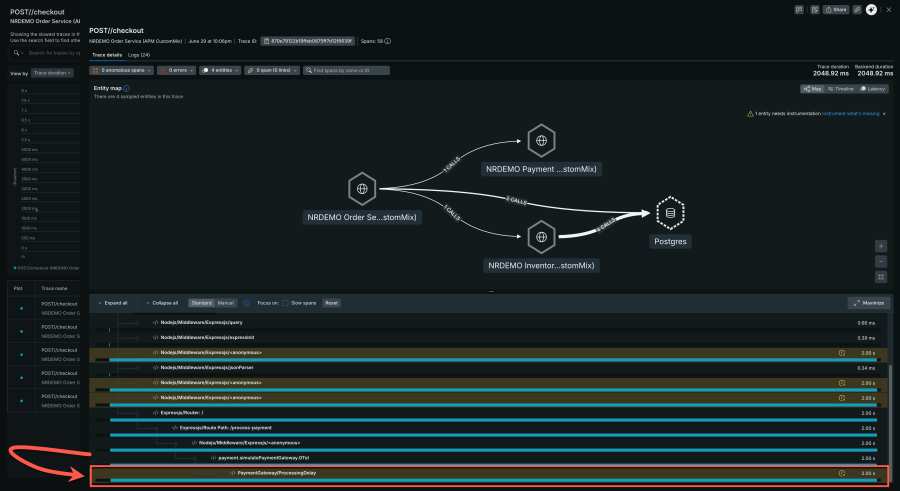Select the NRDEMO Inventory entity node

click(x=541, y=237)
